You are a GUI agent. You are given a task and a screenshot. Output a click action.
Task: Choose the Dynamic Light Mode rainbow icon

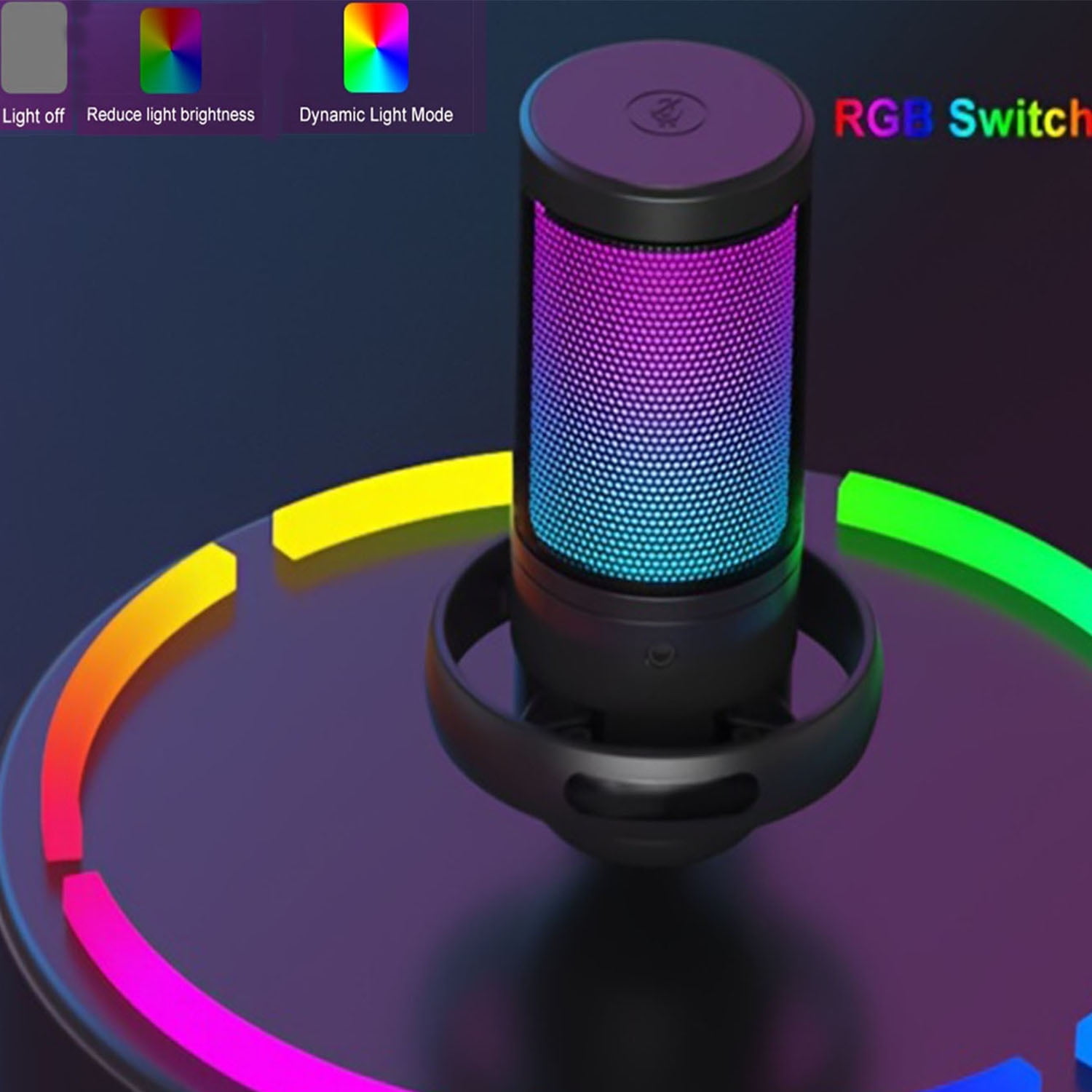[x=376, y=48]
